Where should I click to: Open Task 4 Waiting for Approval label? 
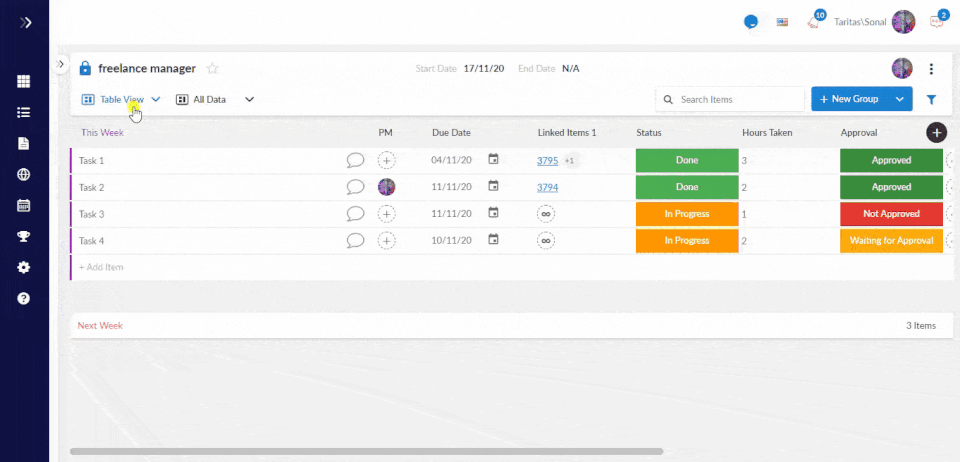coord(891,241)
